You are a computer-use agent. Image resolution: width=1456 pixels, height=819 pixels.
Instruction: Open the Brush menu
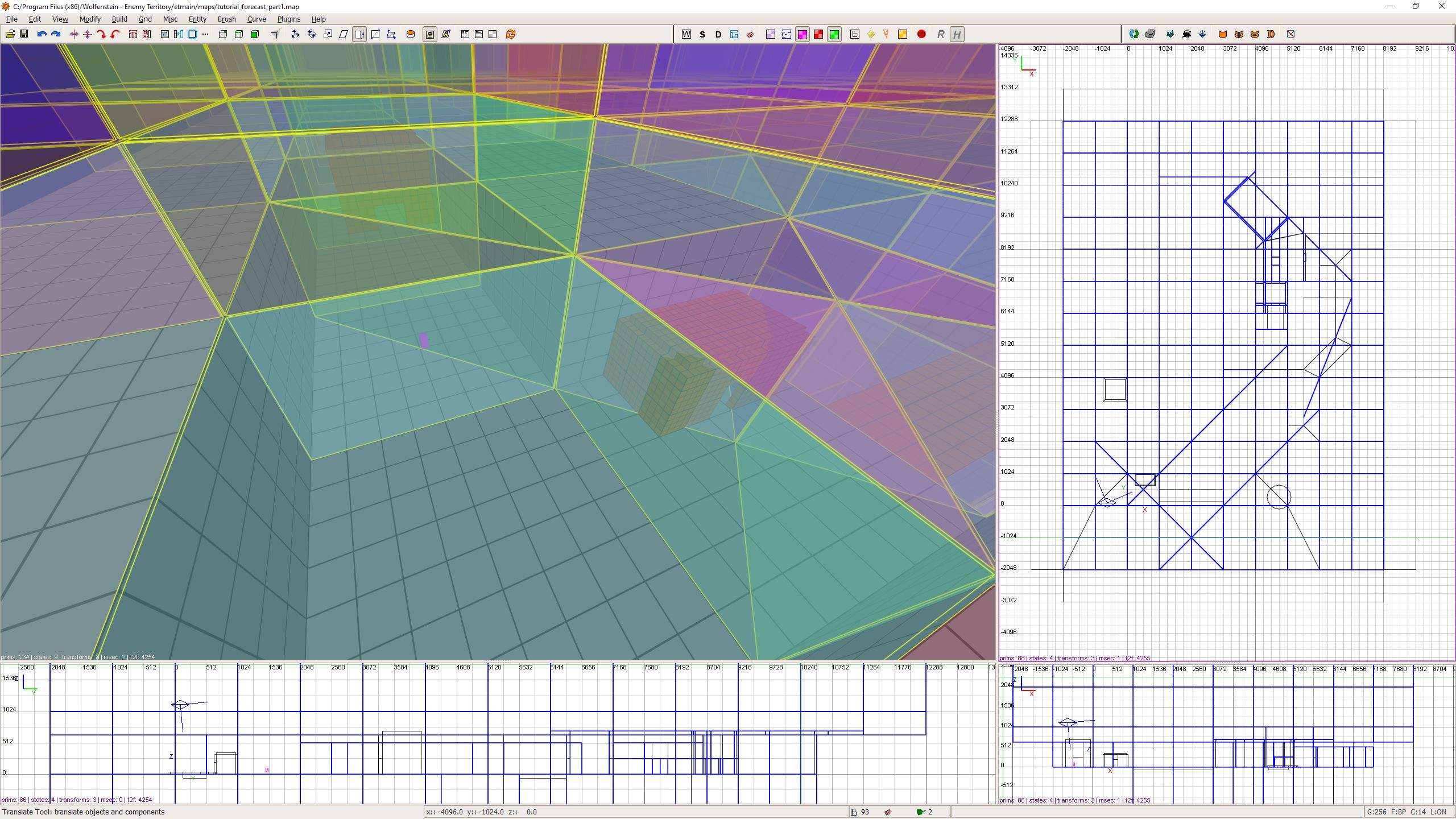coord(226,19)
